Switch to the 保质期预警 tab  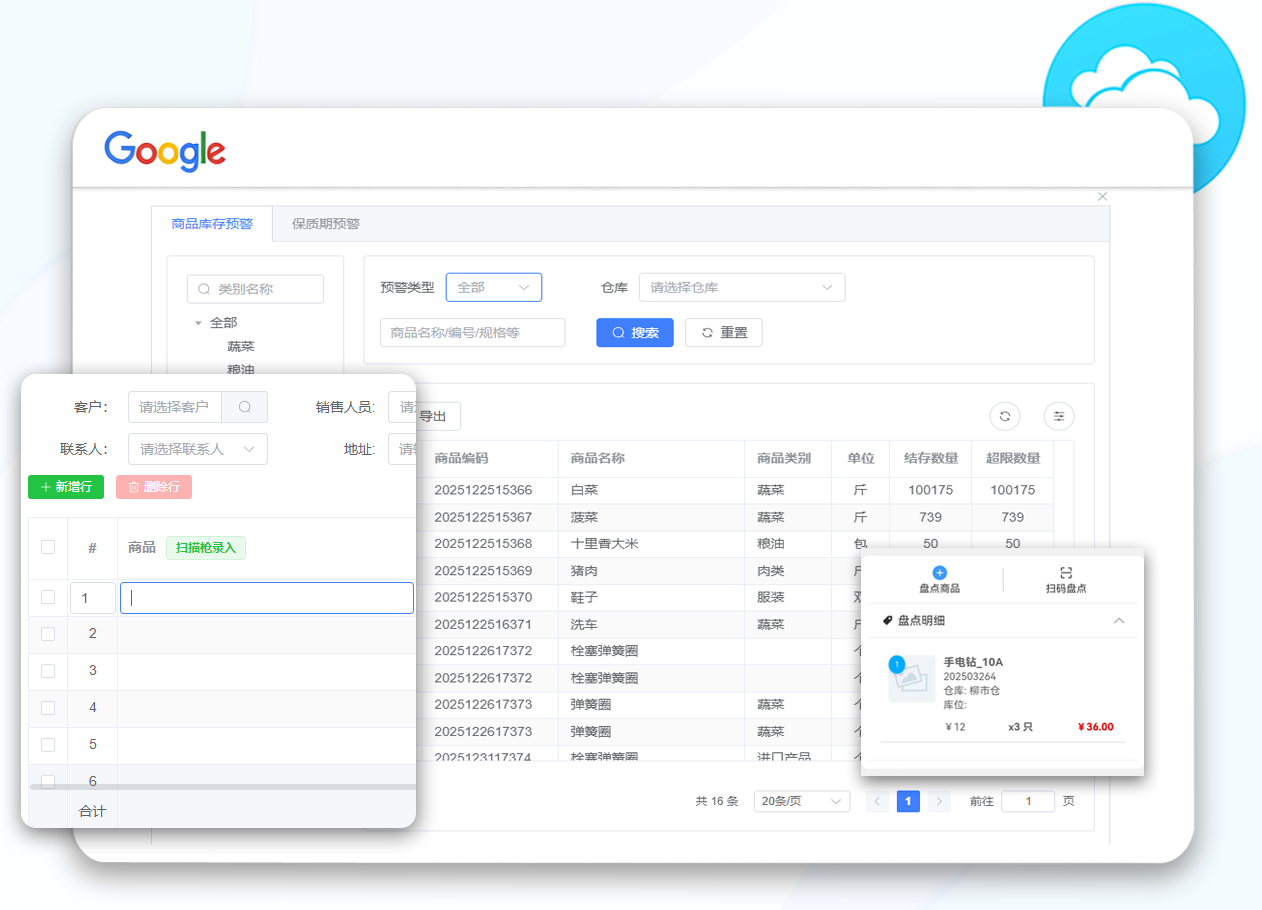click(325, 224)
